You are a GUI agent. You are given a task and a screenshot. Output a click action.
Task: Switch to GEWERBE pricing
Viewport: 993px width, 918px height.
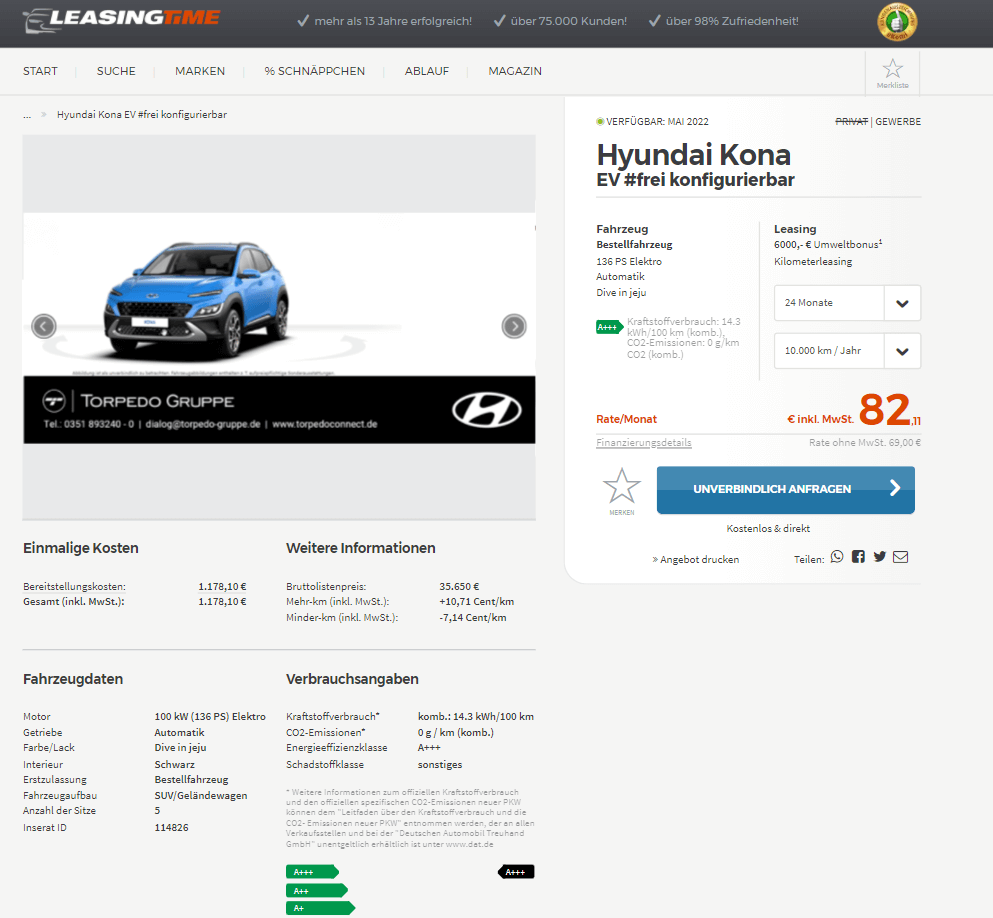coord(898,122)
